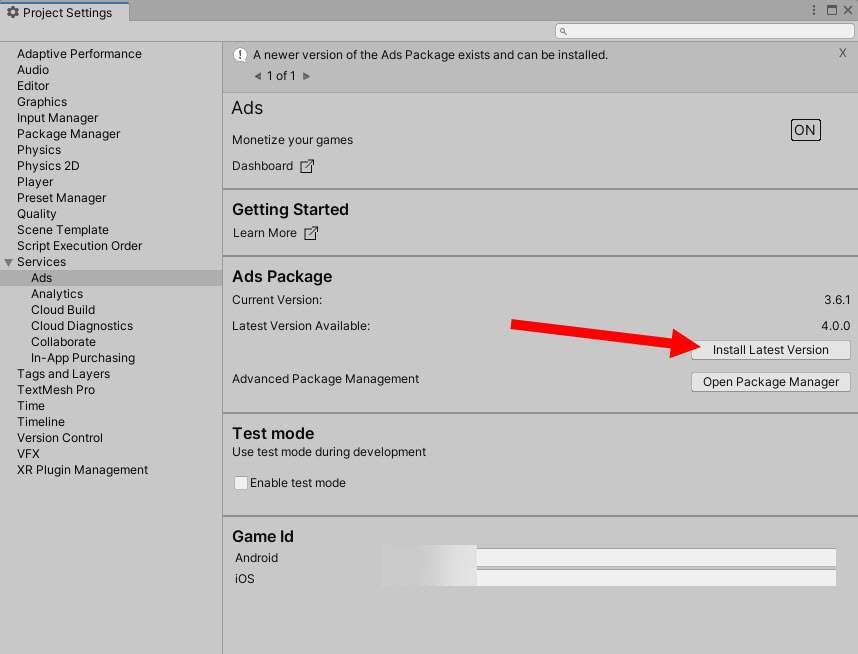
Task: Open Editor settings category
Action: (33, 86)
